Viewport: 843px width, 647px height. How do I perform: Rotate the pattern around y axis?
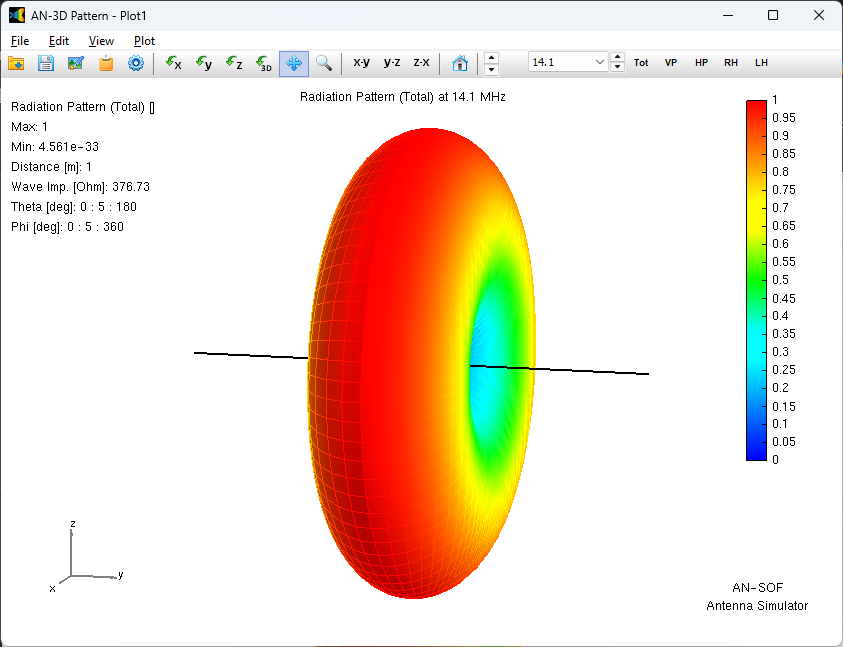click(x=204, y=63)
